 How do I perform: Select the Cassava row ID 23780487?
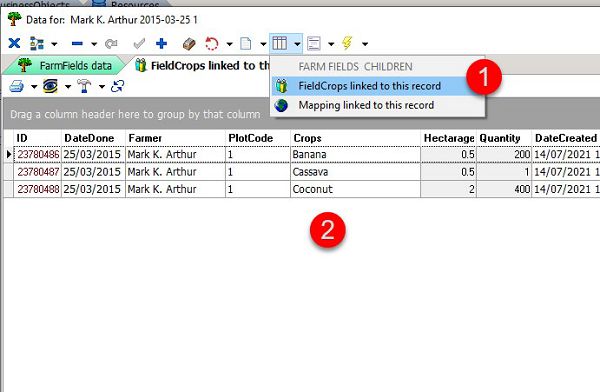click(38, 172)
